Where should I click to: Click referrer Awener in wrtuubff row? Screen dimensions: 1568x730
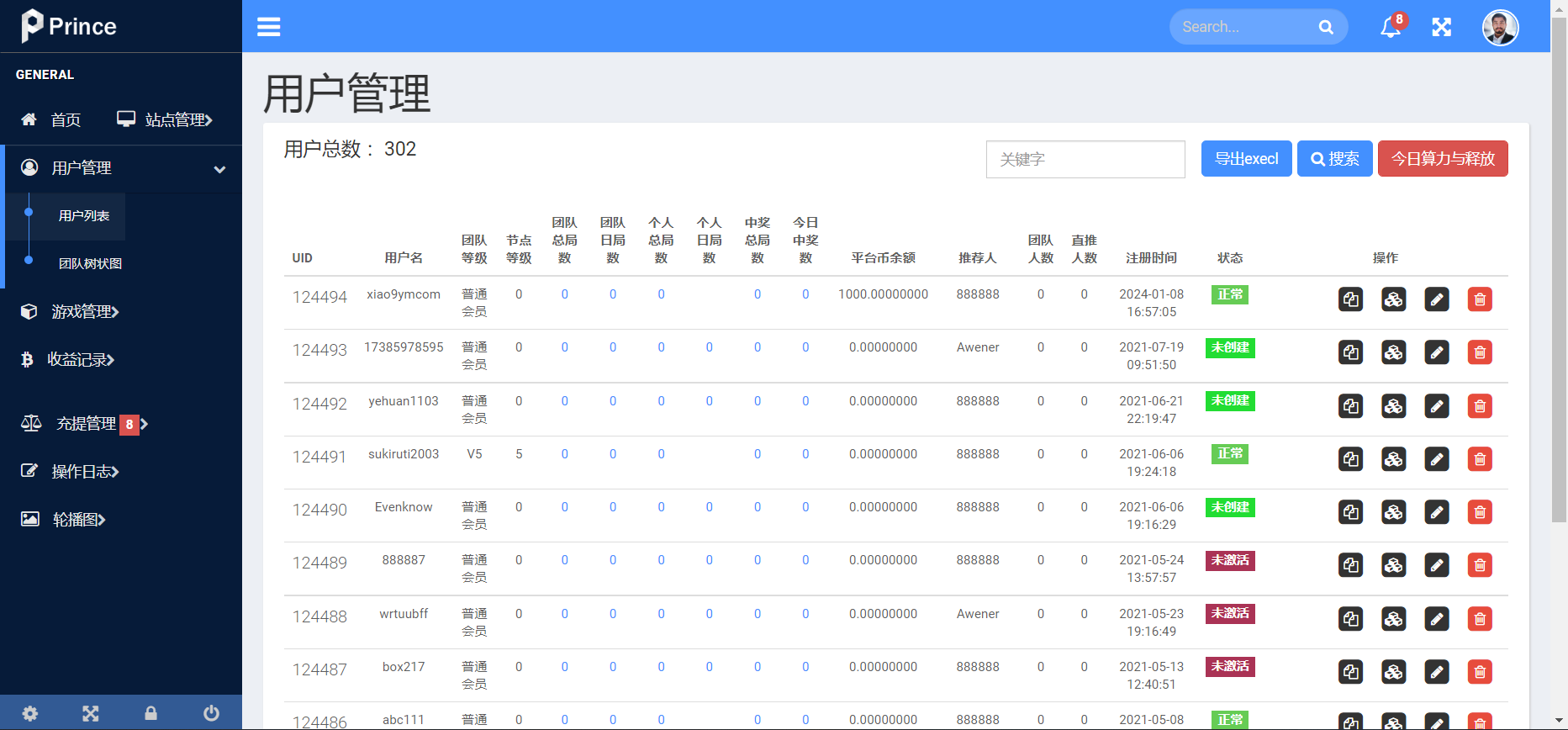point(978,614)
